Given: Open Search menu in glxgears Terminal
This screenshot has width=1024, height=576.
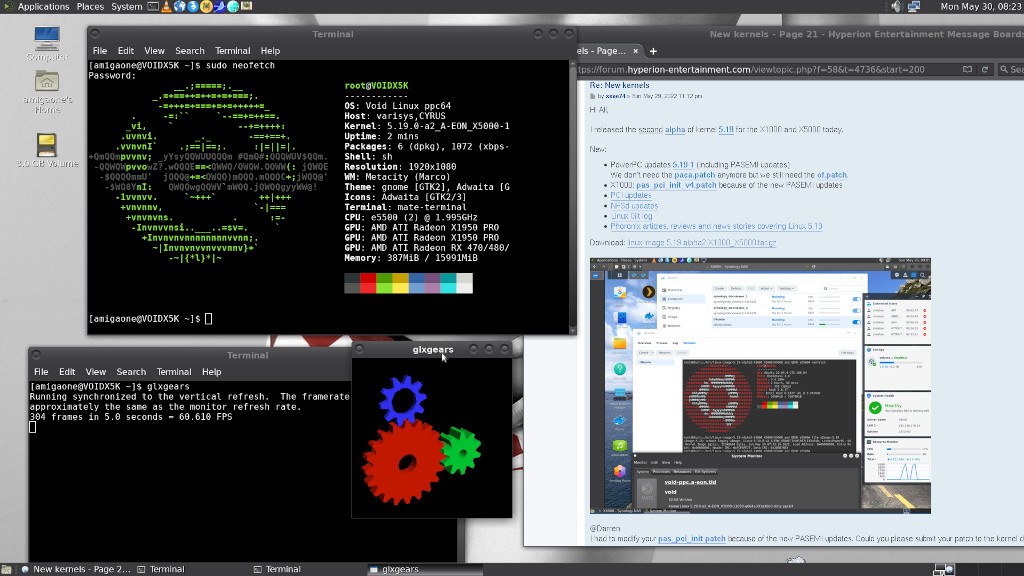Looking at the screenshot, I should coord(131,372).
